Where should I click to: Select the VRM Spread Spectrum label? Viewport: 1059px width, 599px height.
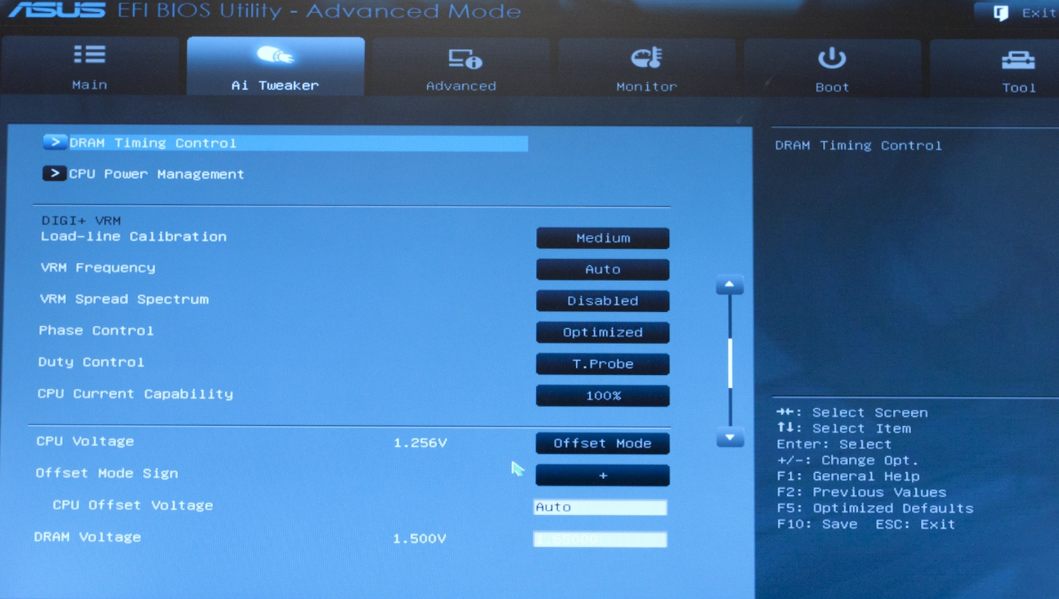(x=124, y=298)
